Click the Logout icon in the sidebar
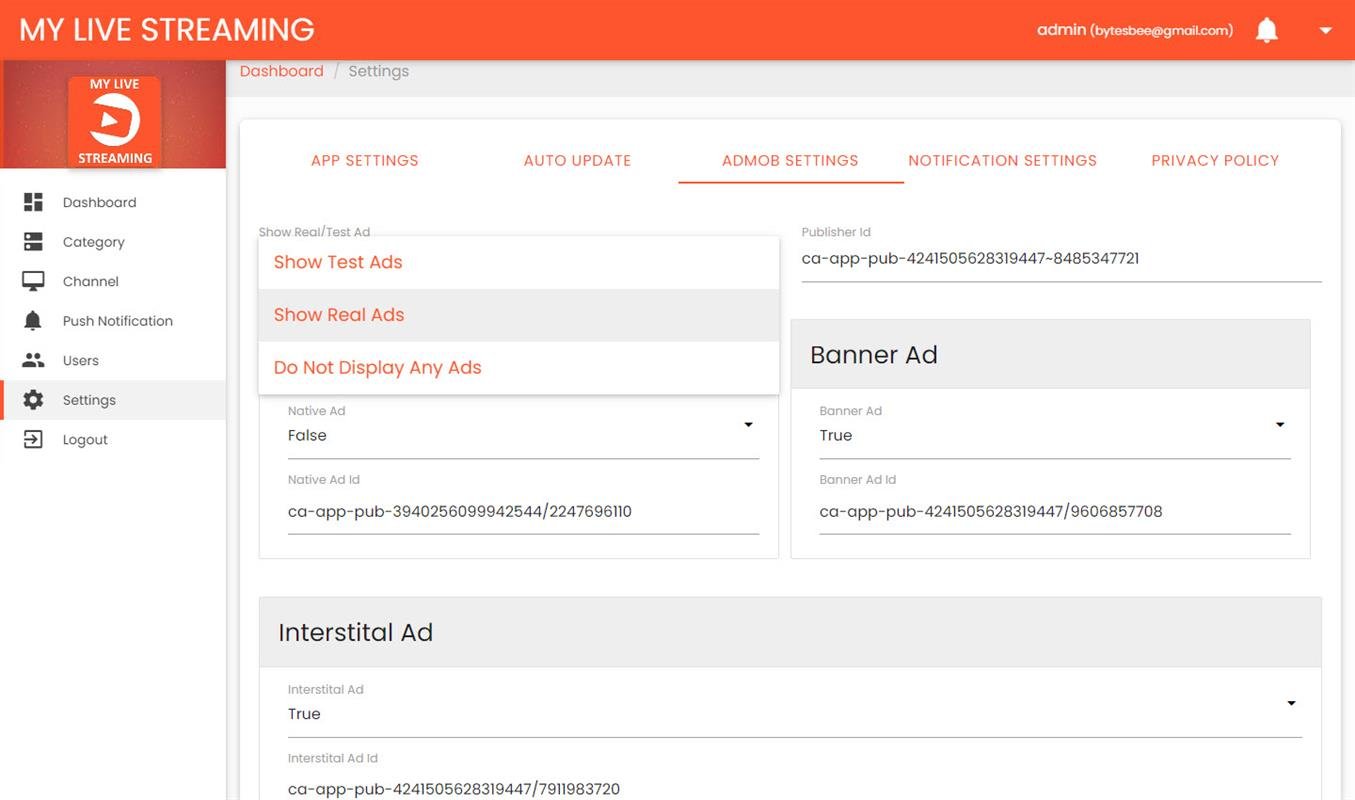The height and width of the screenshot is (800, 1355). click(x=33, y=439)
